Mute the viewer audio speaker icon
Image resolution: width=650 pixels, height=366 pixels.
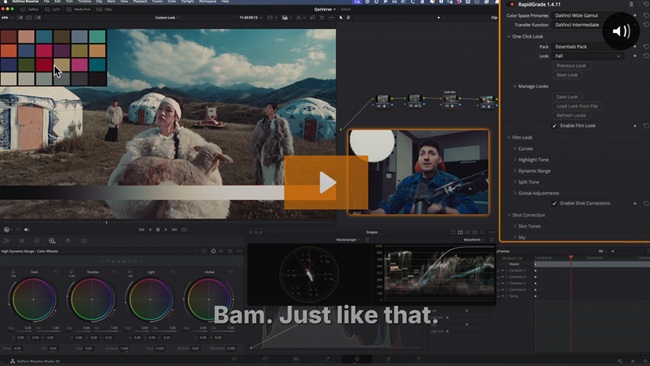tap(27, 230)
